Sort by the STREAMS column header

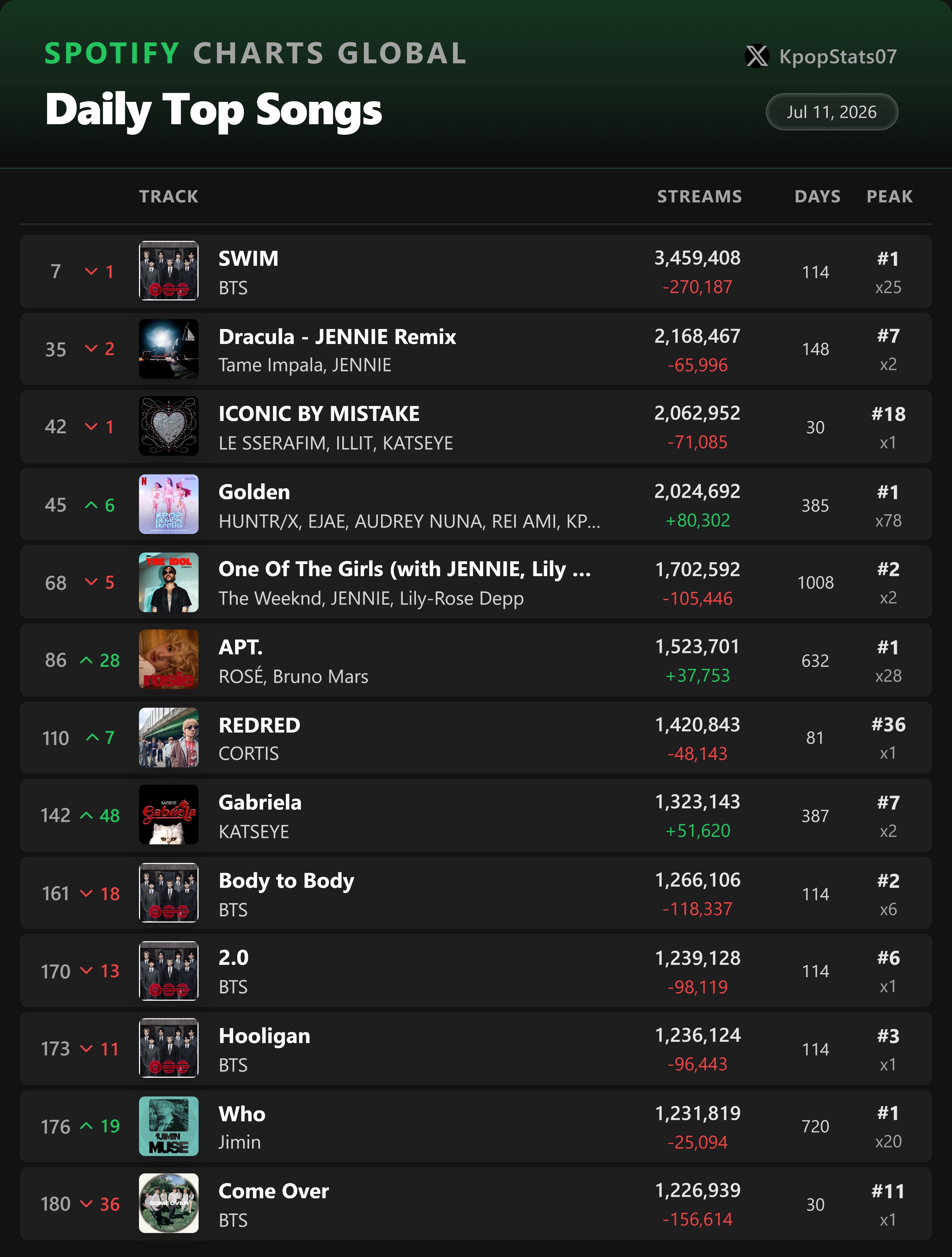click(699, 197)
